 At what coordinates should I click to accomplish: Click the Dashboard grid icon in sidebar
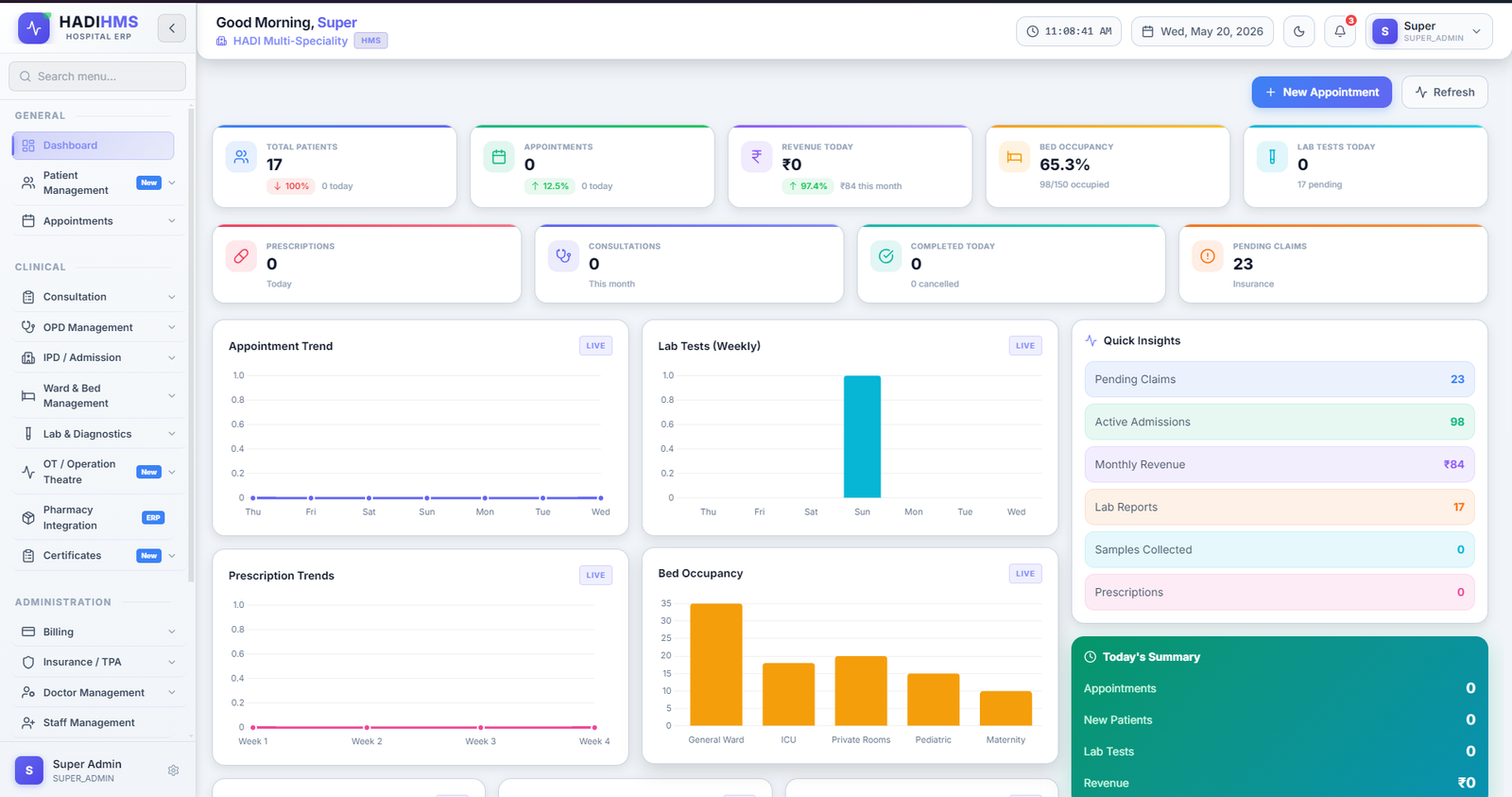click(x=28, y=146)
